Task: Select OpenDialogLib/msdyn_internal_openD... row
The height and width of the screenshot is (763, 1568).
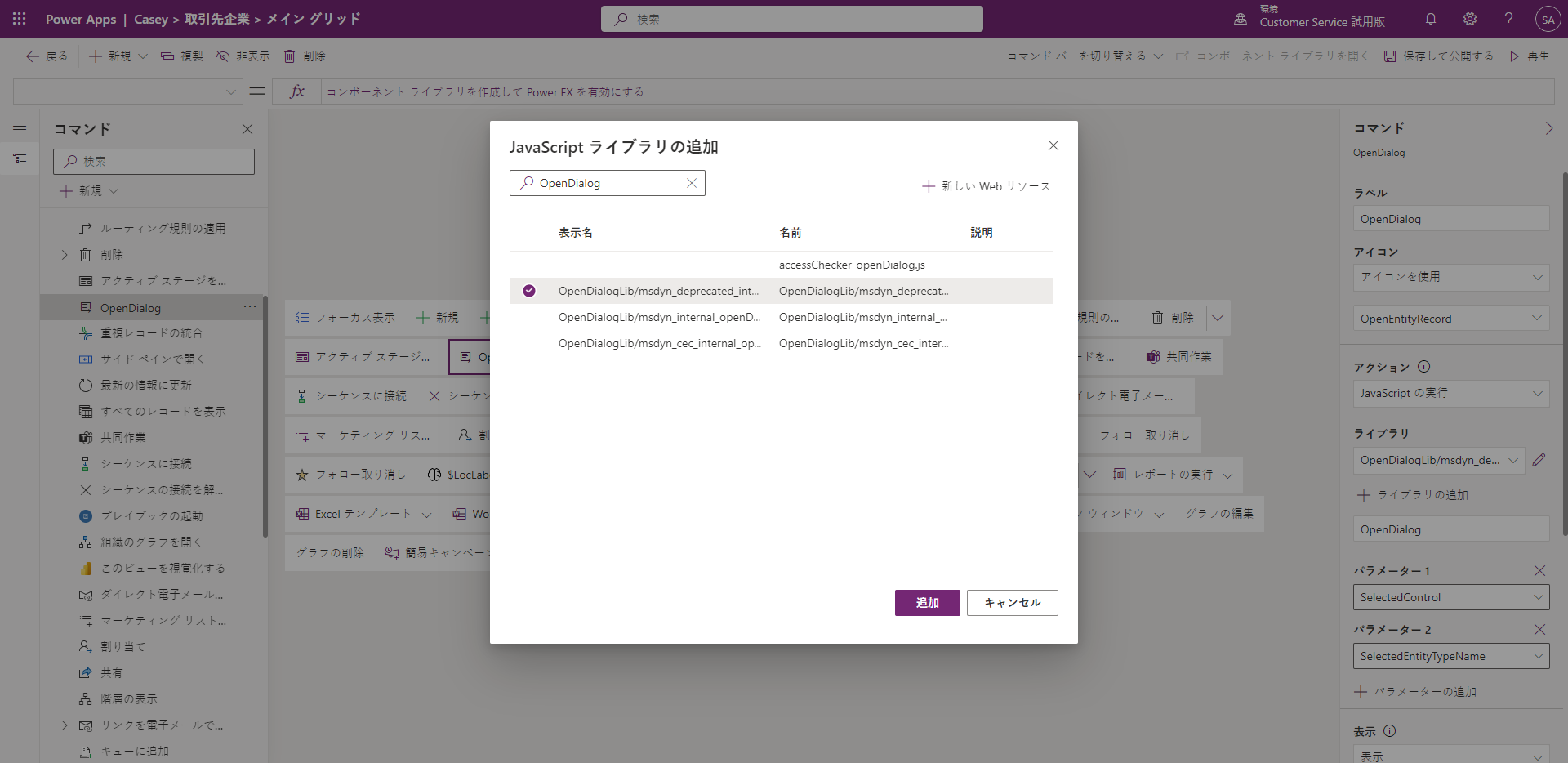Action: tap(782, 317)
